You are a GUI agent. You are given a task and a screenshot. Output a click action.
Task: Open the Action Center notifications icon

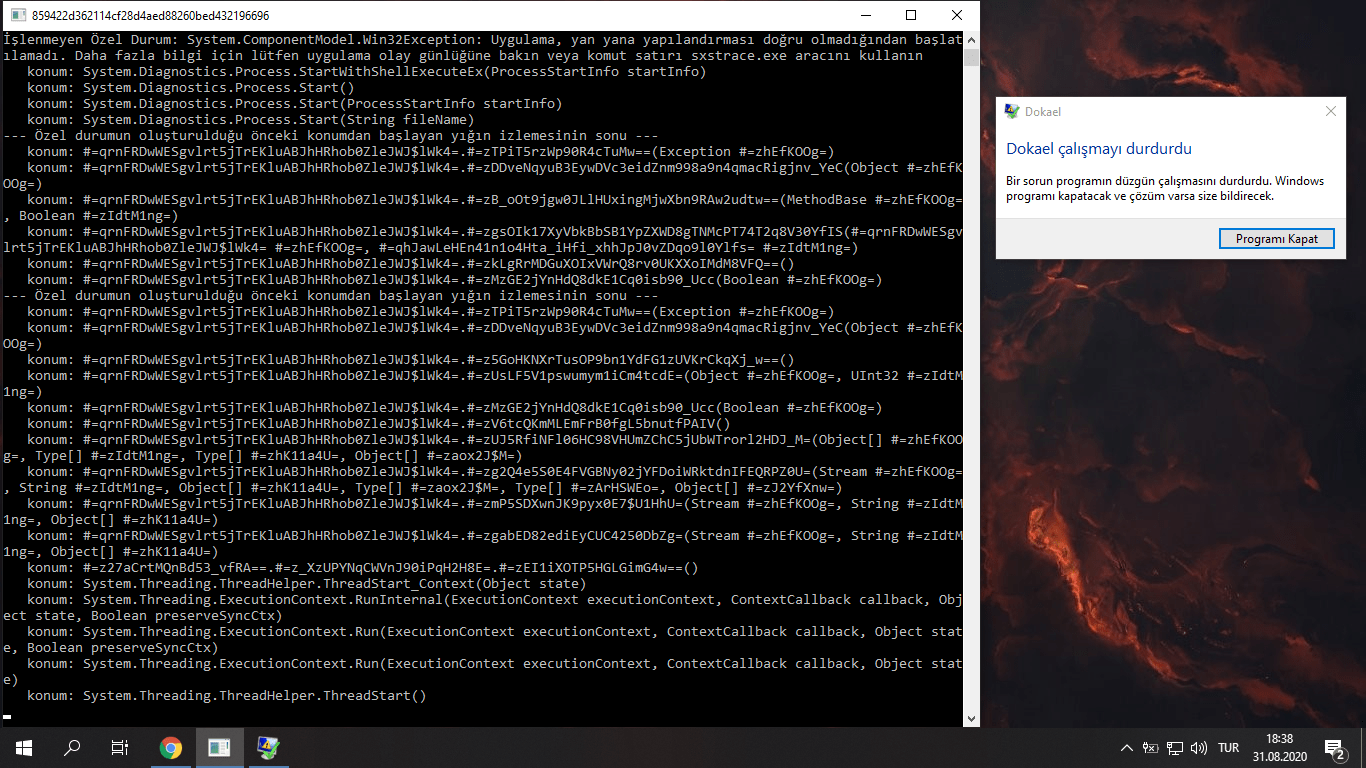tap(1334, 748)
